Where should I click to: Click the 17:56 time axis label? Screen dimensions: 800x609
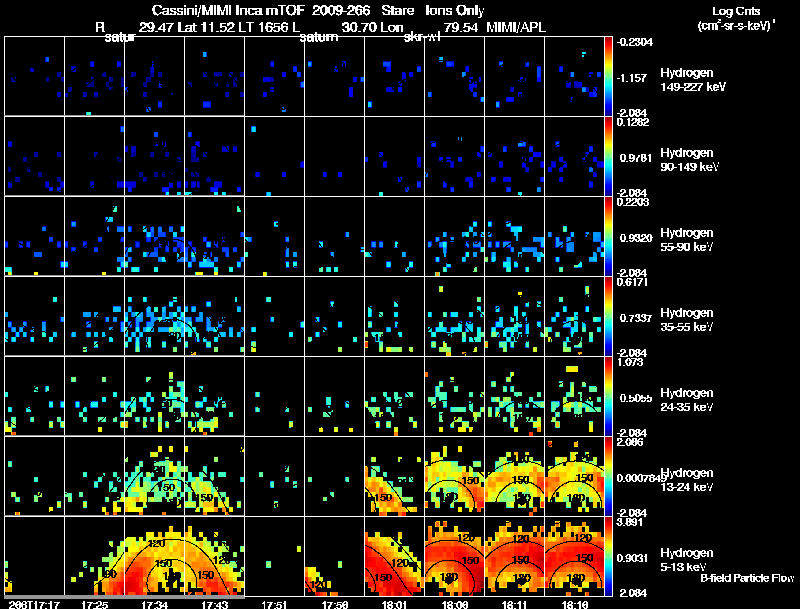tap(335, 605)
